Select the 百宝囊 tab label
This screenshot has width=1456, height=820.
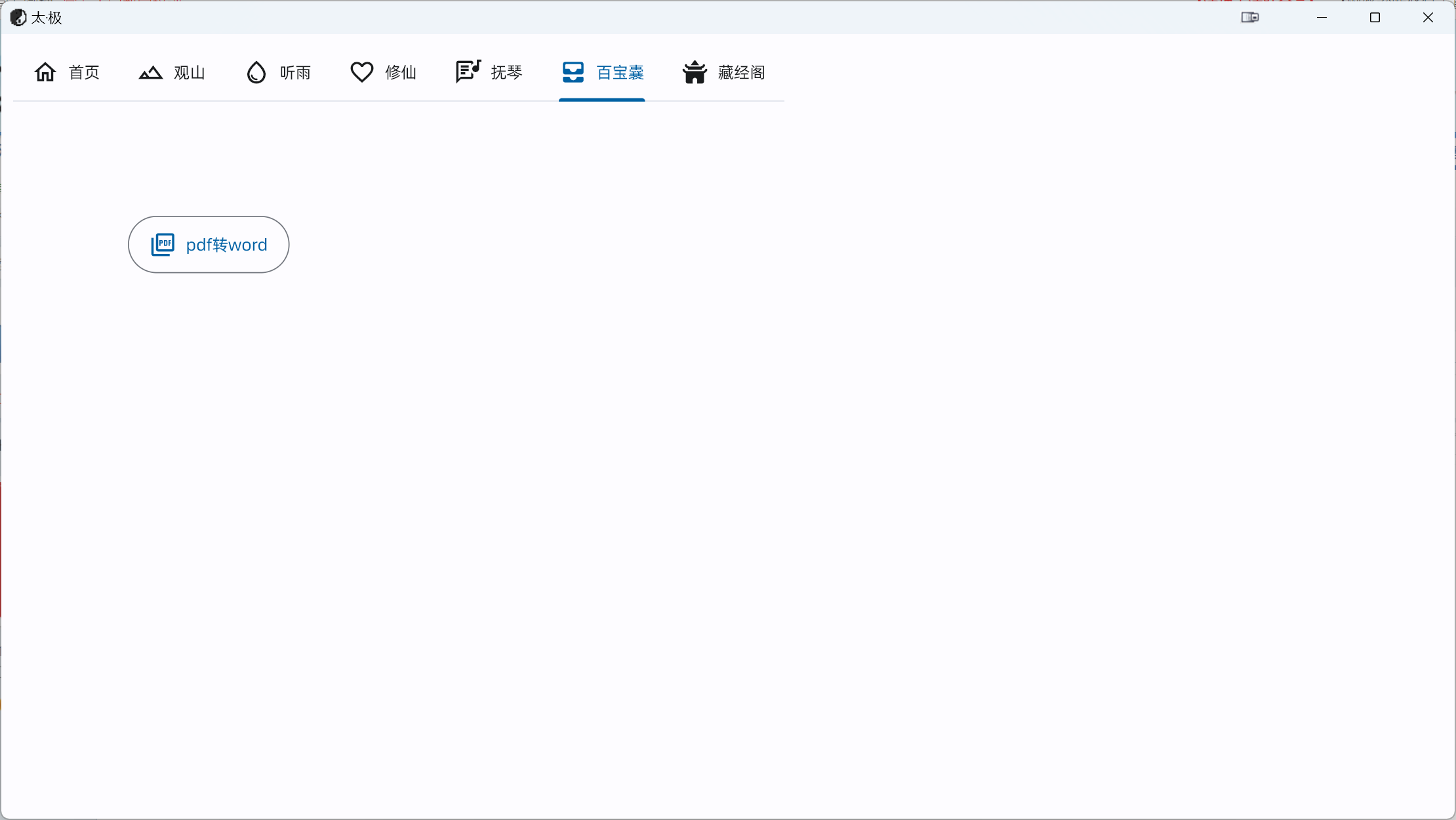pyautogui.click(x=620, y=73)
